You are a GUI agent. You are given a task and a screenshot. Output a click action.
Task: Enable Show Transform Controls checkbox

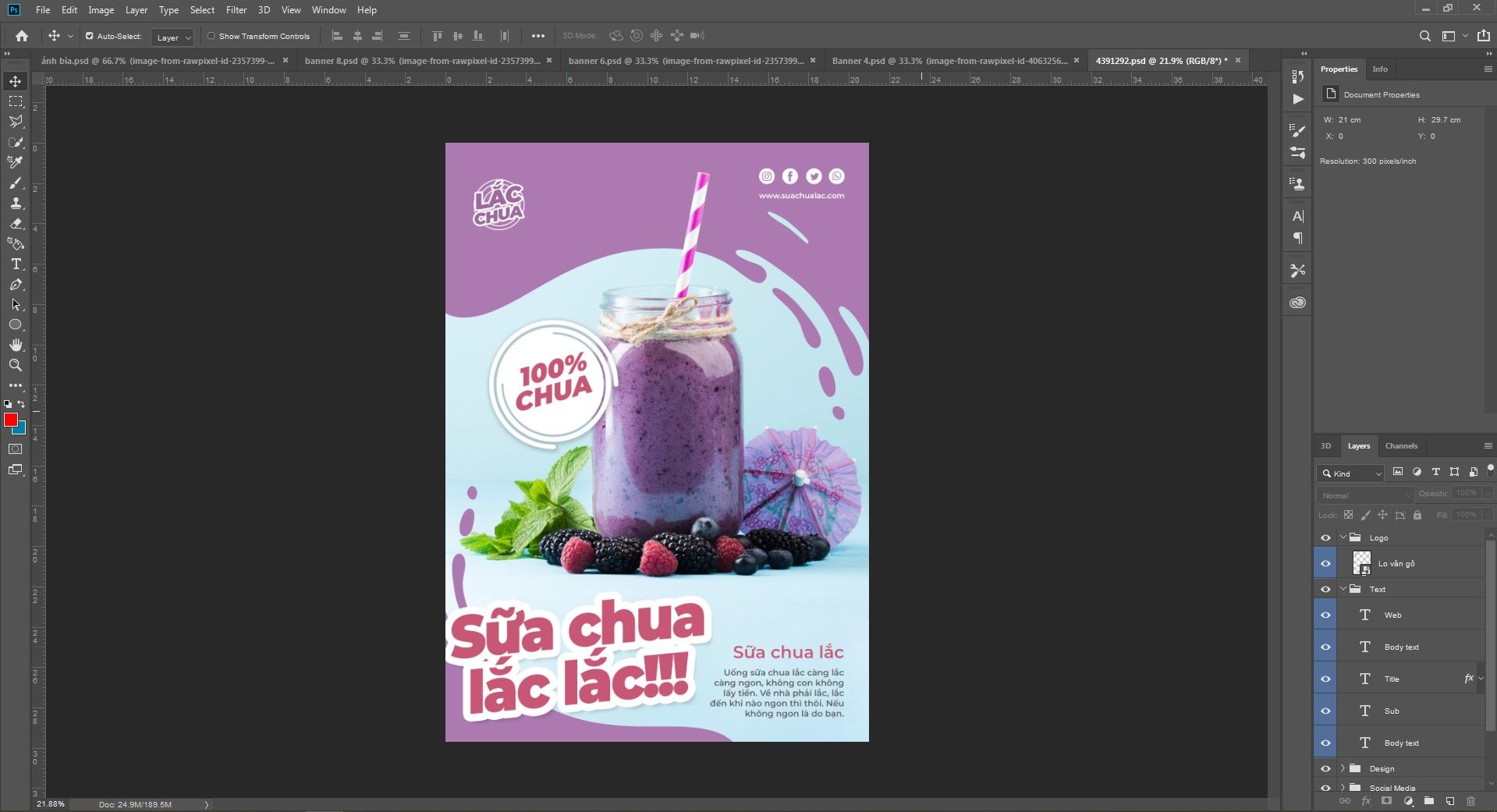tap(211, 36)
